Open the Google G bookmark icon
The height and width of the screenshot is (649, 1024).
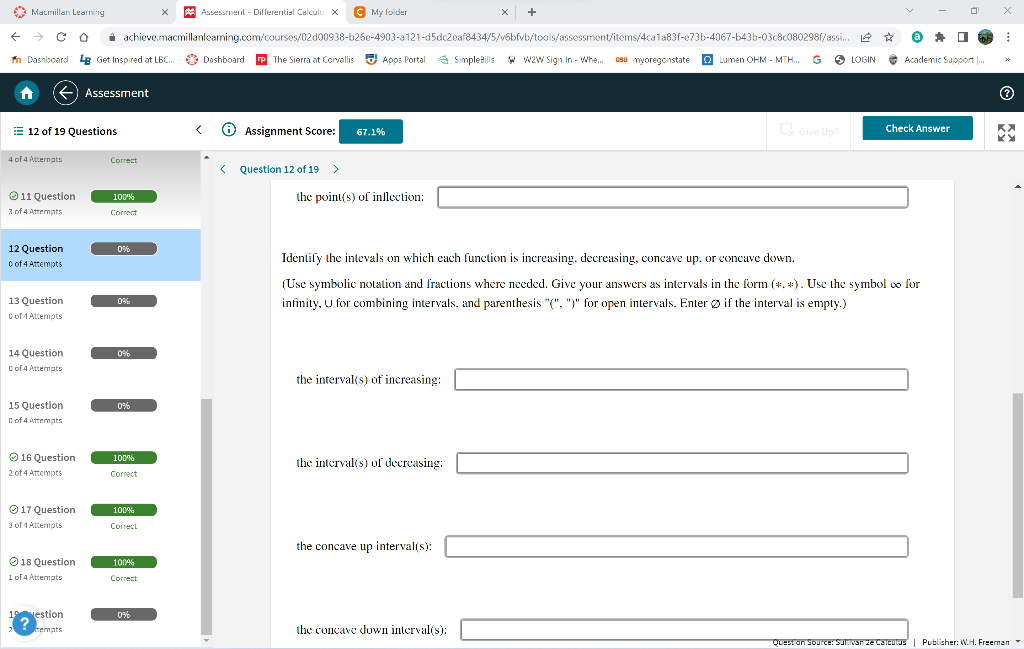pos(816,59)
